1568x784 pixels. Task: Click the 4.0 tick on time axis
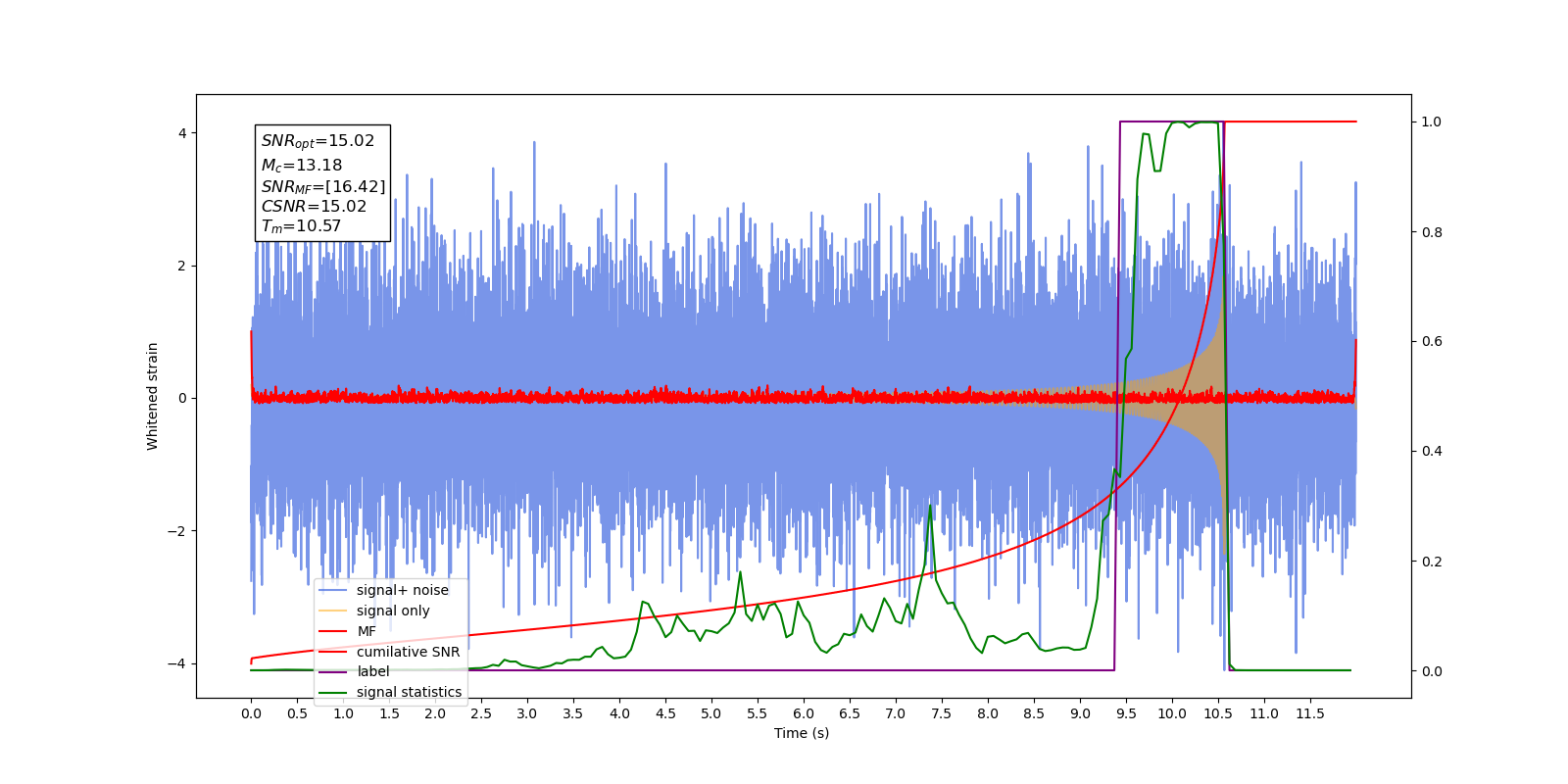point(619,713)
